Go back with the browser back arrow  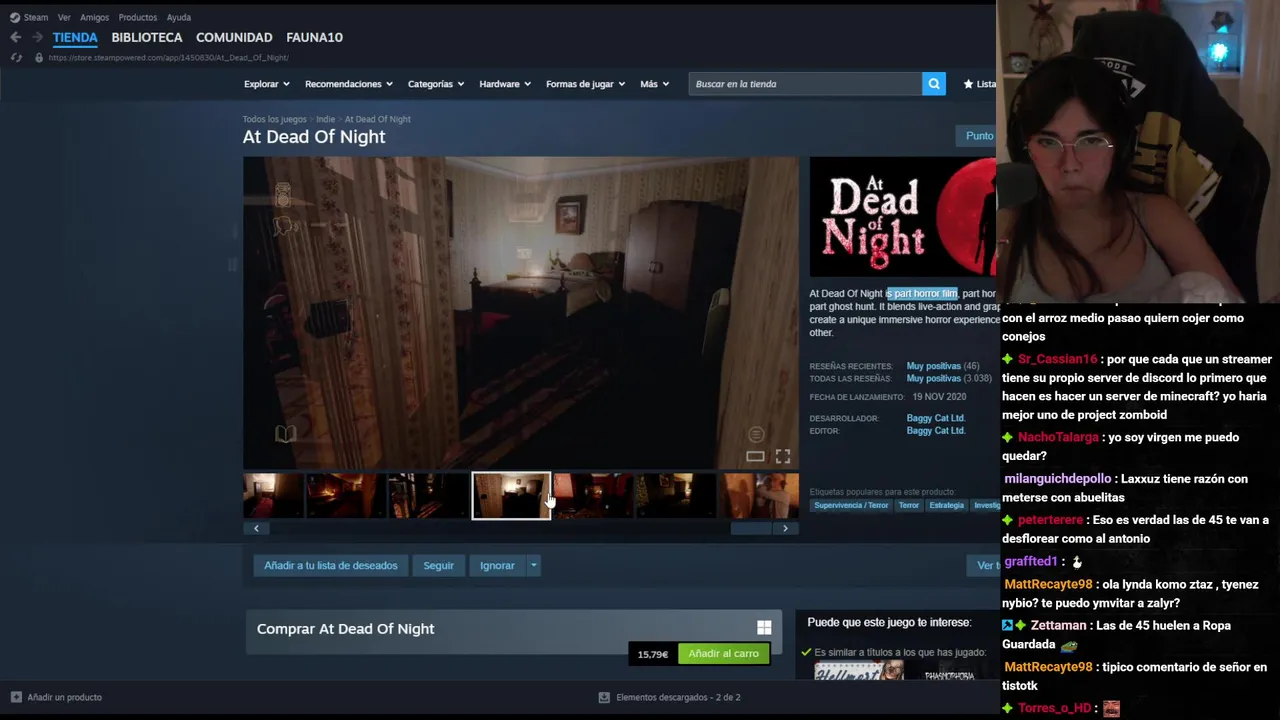(15, 37)
